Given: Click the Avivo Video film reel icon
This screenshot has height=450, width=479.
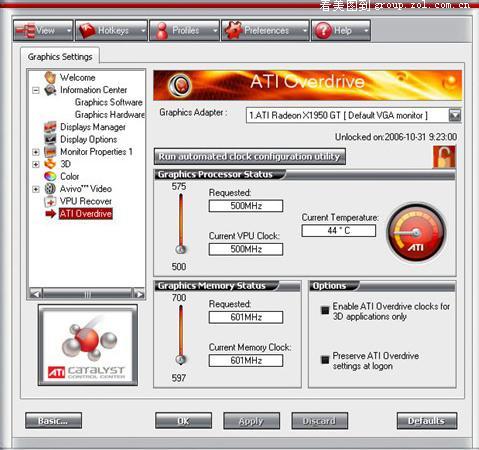Looking at the screenshot, I should click(x=50, y=189).
